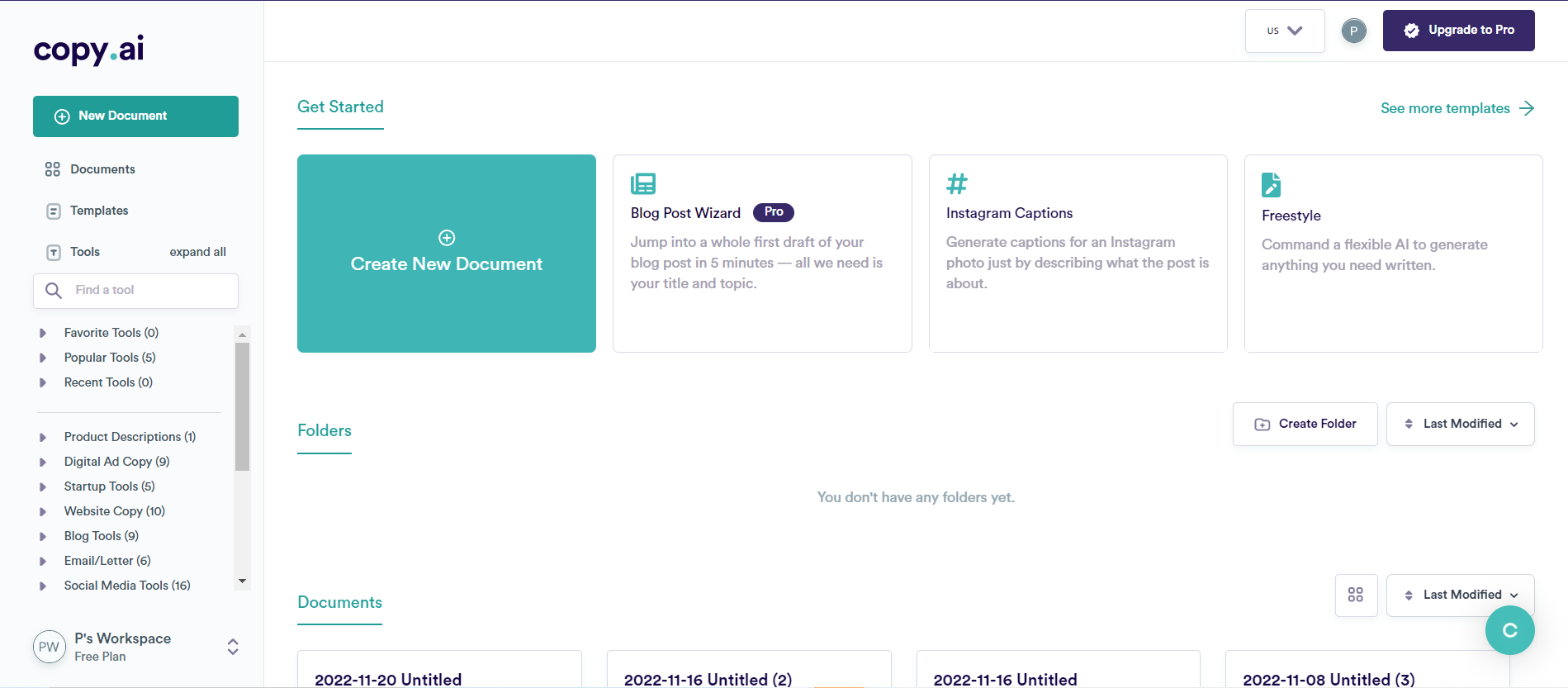Click the tools list scroll down arrow
The image size is (1568, 688).
242,581
